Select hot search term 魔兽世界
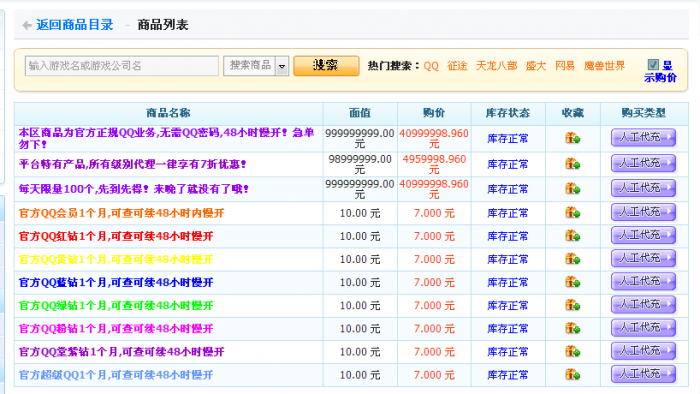The height and width of the screenshot is (394, 700). click(x=604, y=66)
